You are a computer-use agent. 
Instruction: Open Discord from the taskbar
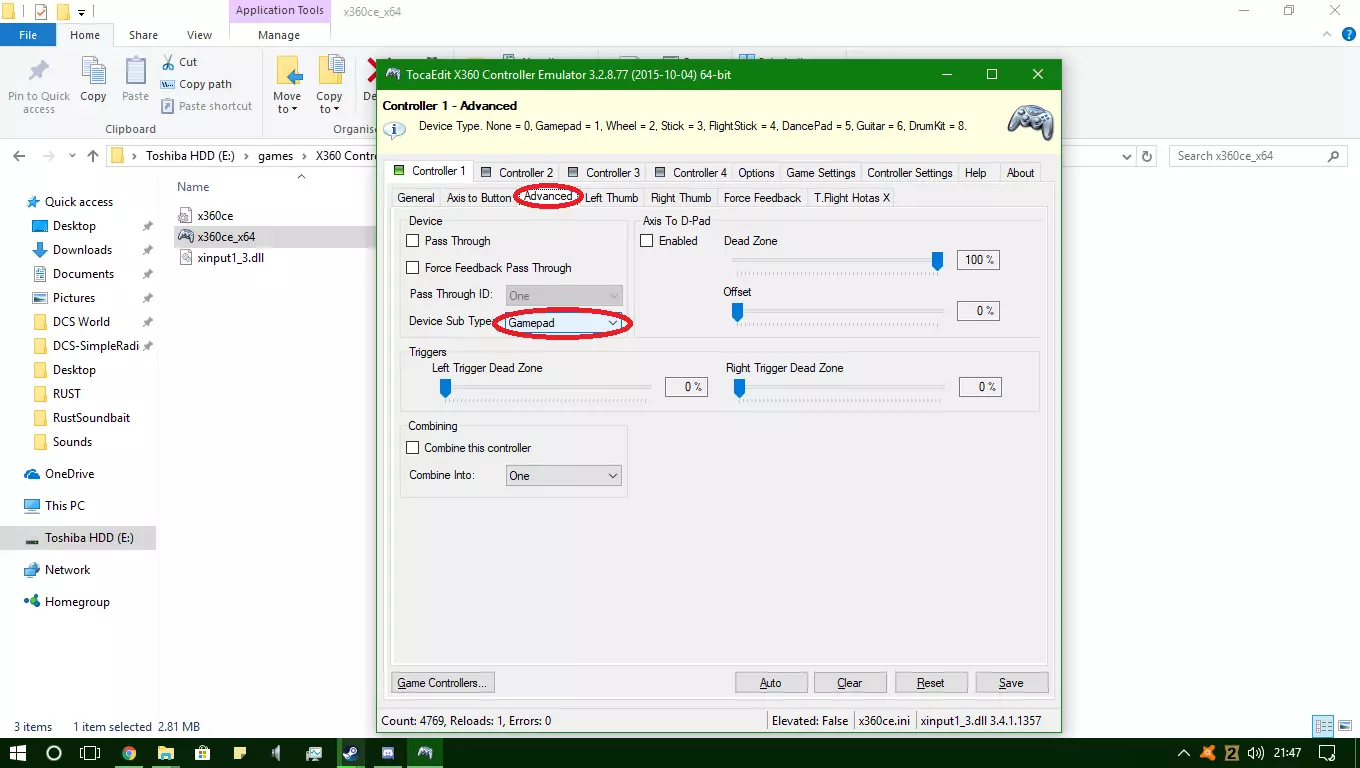pyautogui.click(x=388, y=753)
